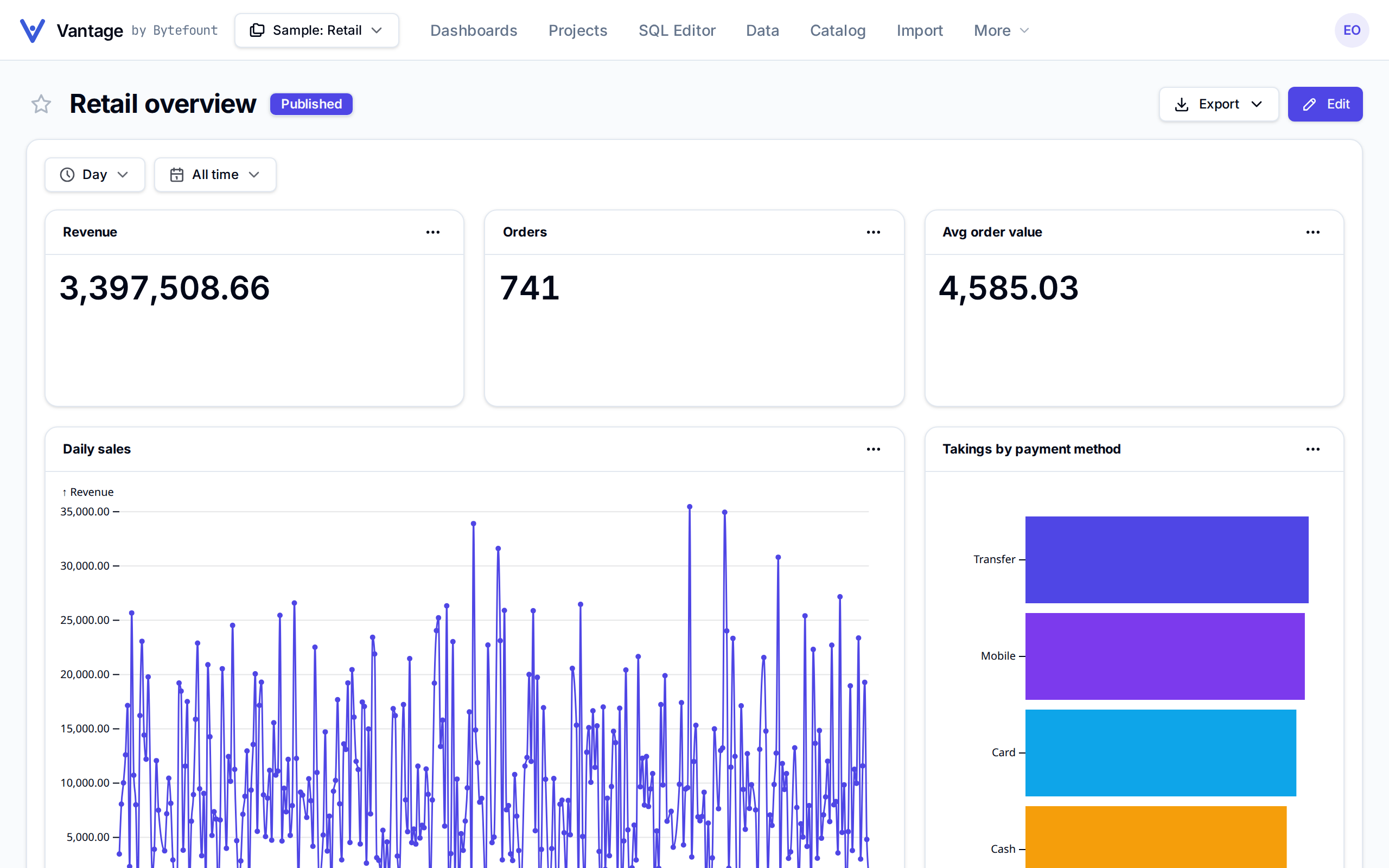
Task: Click the Mobile axis label
Action: point(998,655)
